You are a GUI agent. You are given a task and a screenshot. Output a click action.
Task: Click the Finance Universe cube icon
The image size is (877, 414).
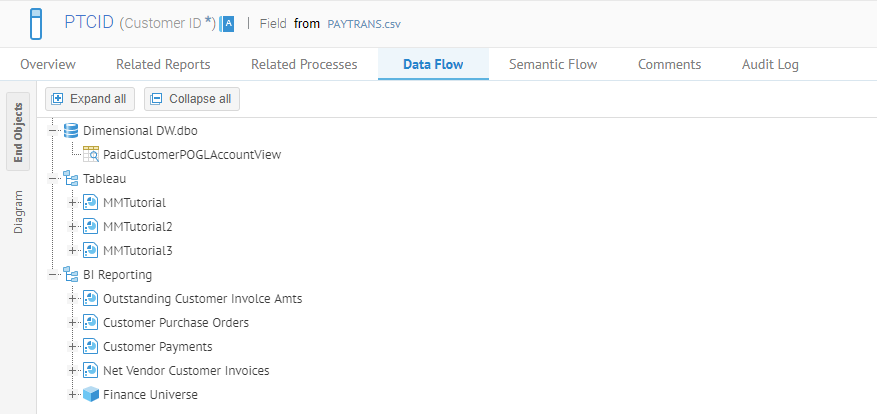[91, 394]
